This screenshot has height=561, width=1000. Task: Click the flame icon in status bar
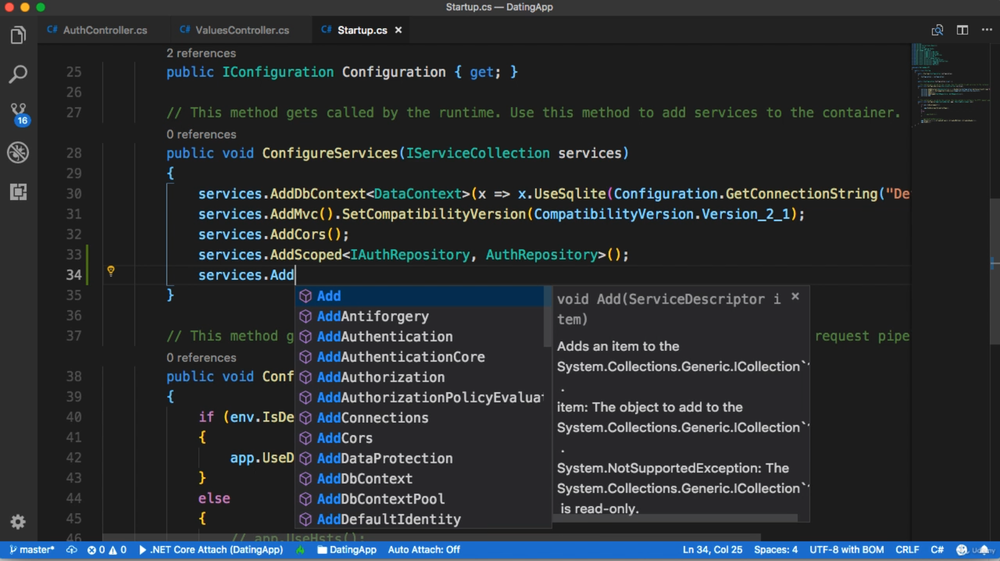(x=300, y=550)
